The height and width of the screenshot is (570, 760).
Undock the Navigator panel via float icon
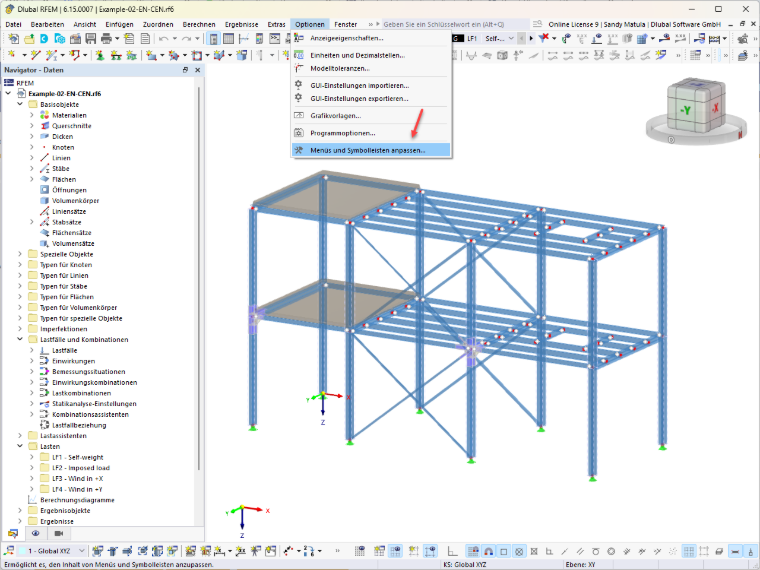pyautogui.click(x=185, y=70)
